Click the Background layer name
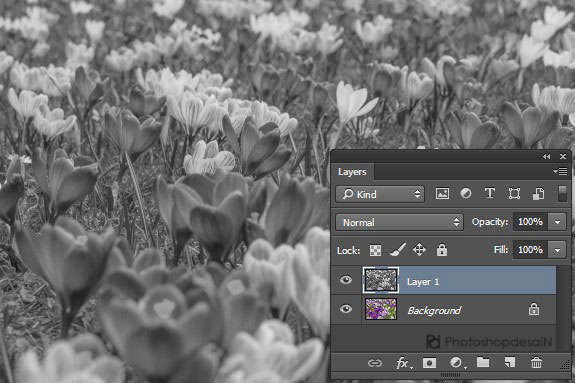Viewport: 575px width, 383px height. click(434, 311)
